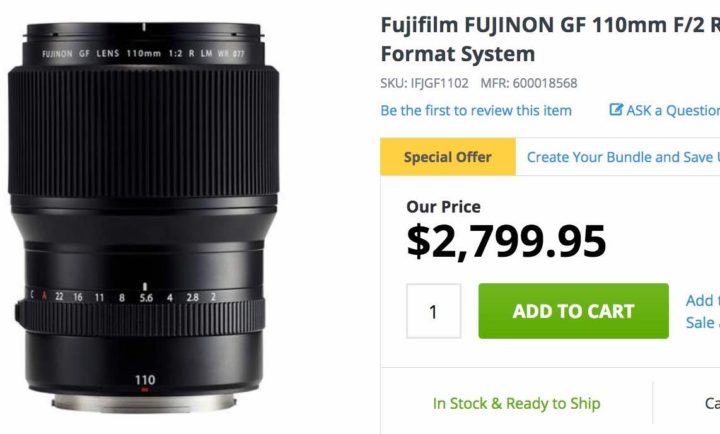This screenshot has height=434, width=720.
Task: Select the MFR number 600018568
Action: pos(545,83)
